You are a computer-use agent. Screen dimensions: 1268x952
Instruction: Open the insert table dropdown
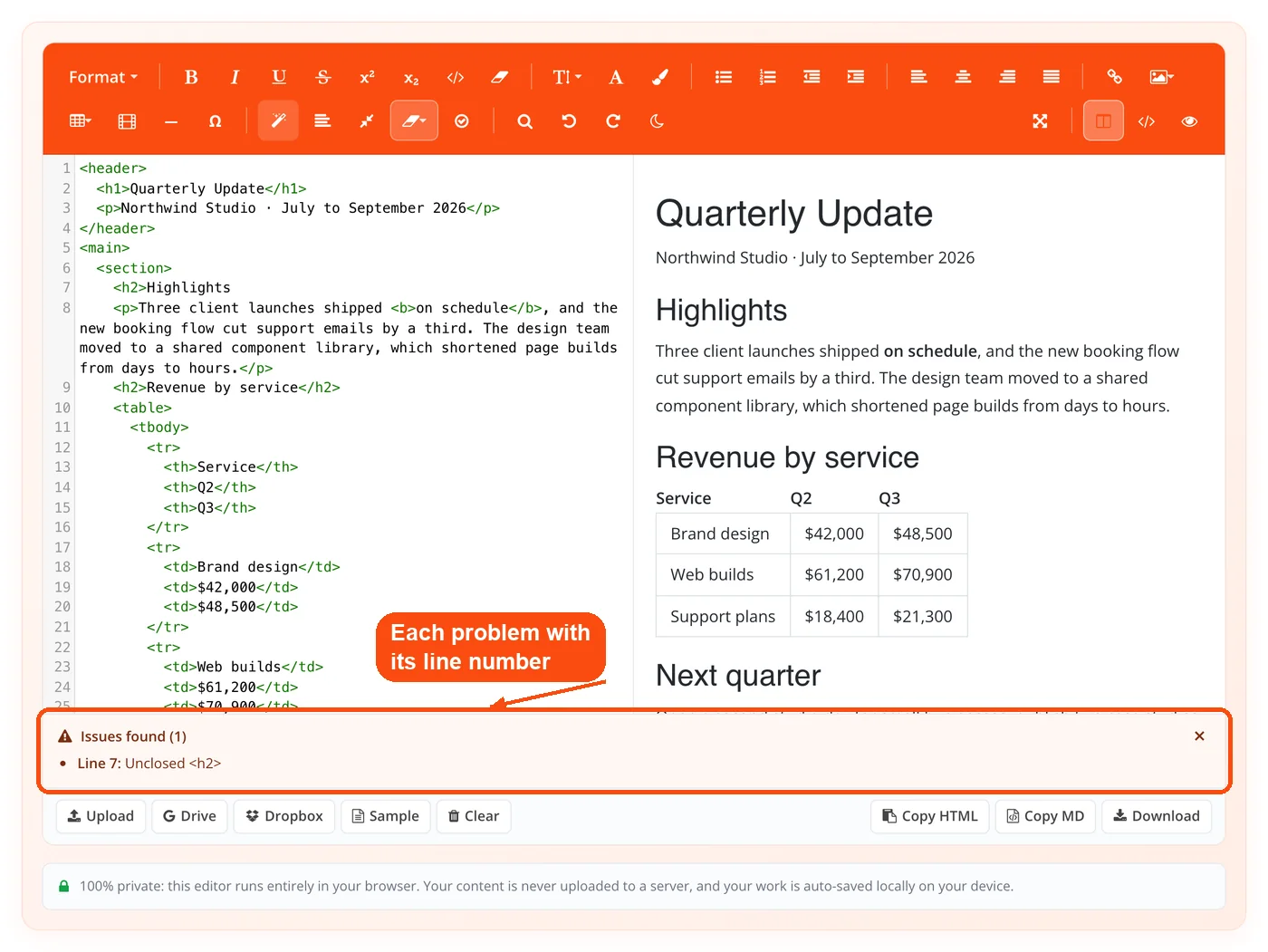[x=81, y=121]
